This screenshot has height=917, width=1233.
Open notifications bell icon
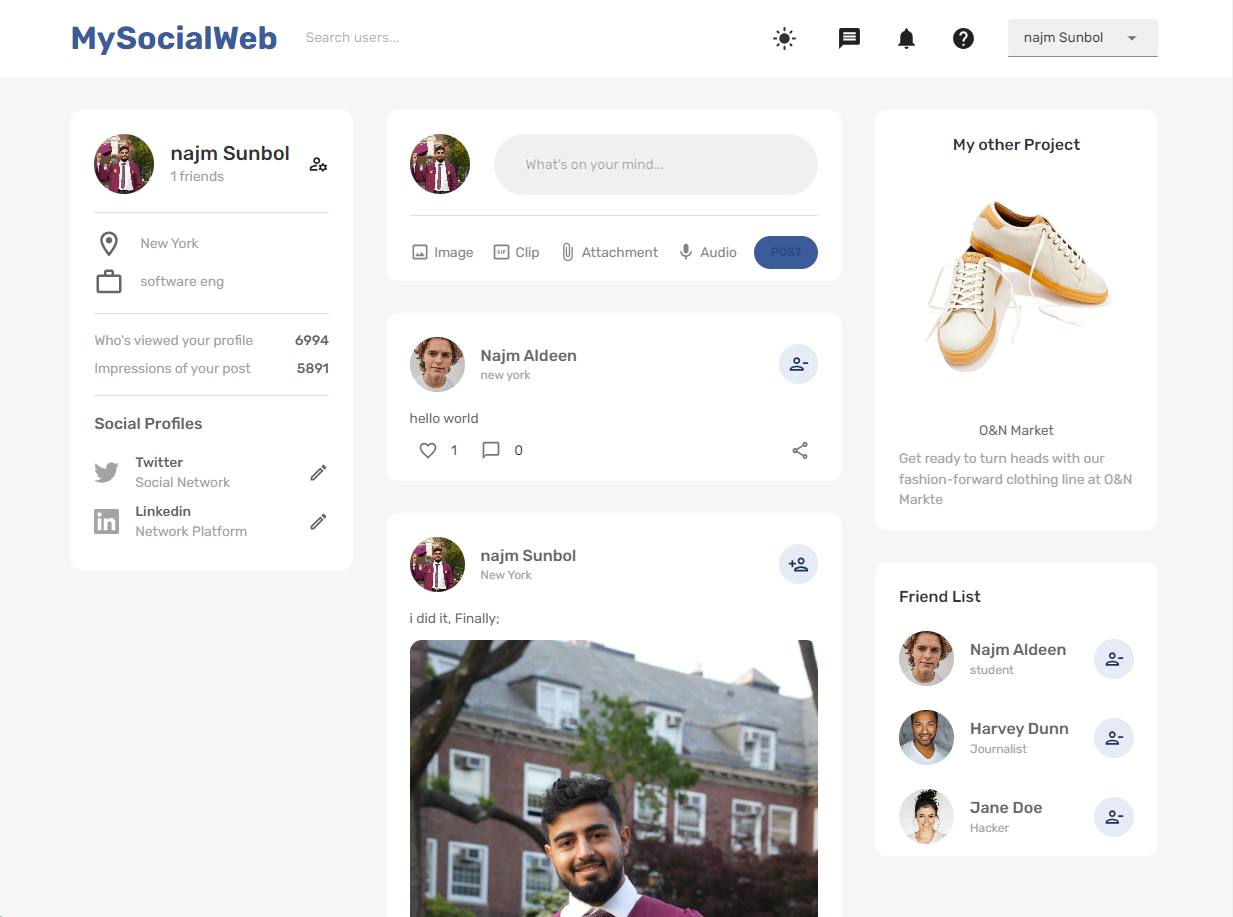point(906,39)
